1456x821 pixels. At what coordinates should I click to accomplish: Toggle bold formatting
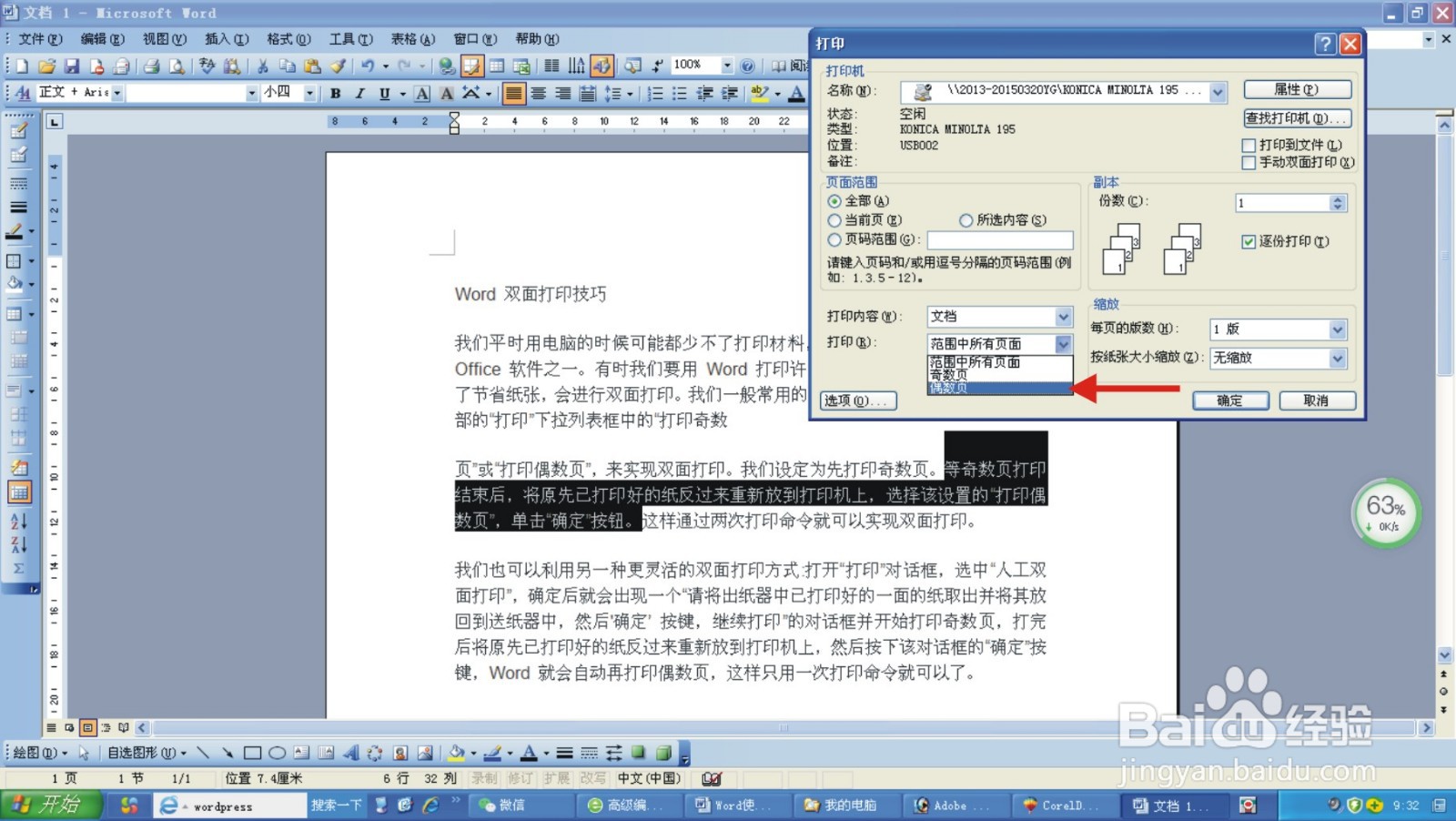[x=335, y=93]
